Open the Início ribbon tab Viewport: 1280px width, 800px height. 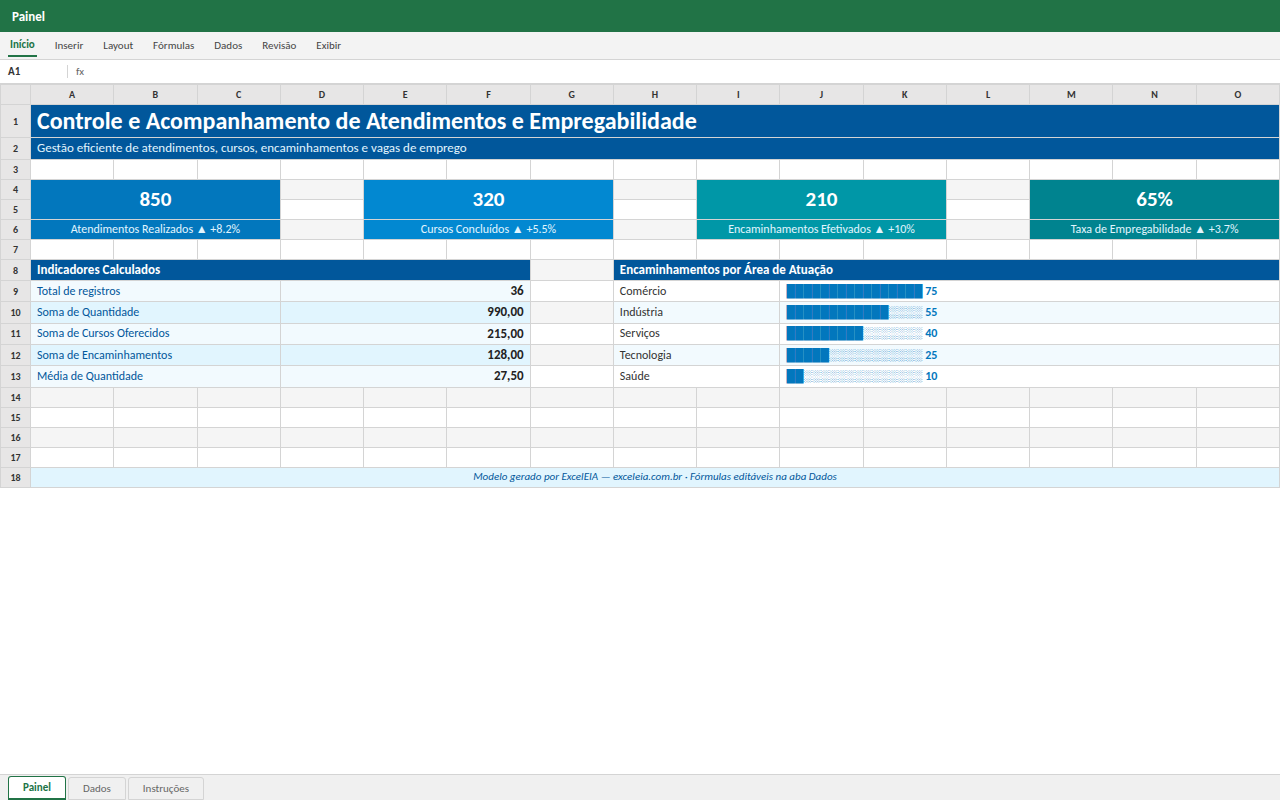click(x=22, y=45)
